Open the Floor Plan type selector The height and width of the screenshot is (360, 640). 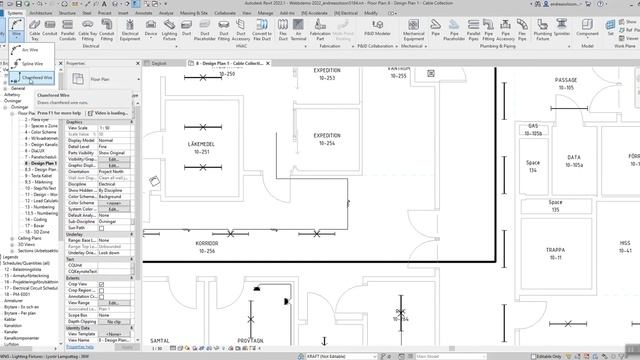pos(103,79)
